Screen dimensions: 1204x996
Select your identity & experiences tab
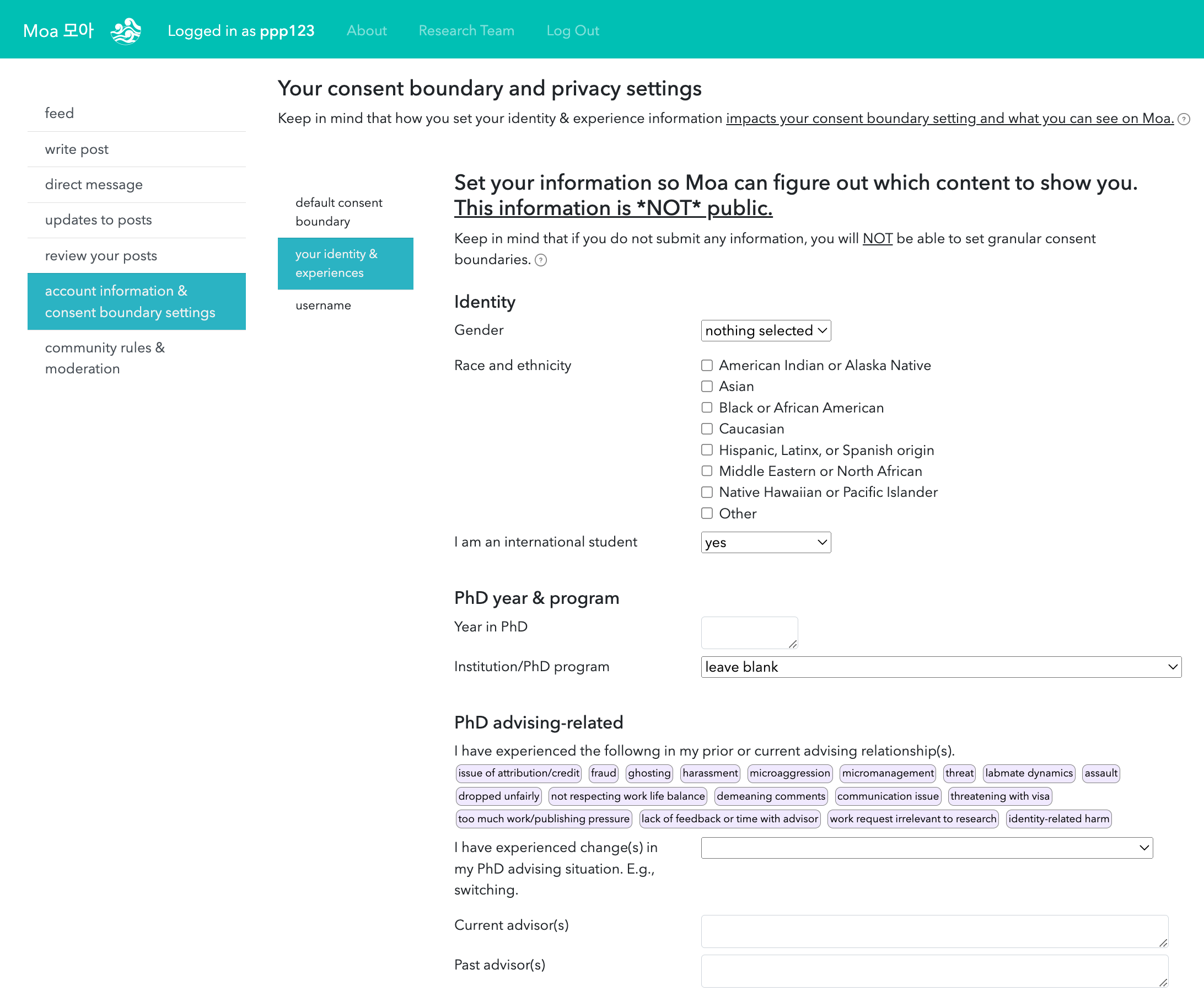pyautogui.click(x=345, y=264)
